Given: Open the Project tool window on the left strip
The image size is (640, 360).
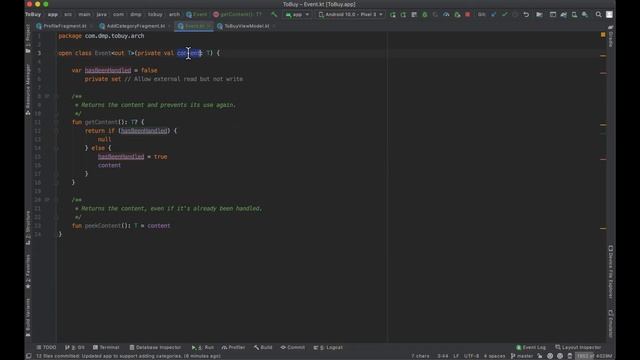Looking at the screenshot, I should pyautogui.click(x=28, y=39).
